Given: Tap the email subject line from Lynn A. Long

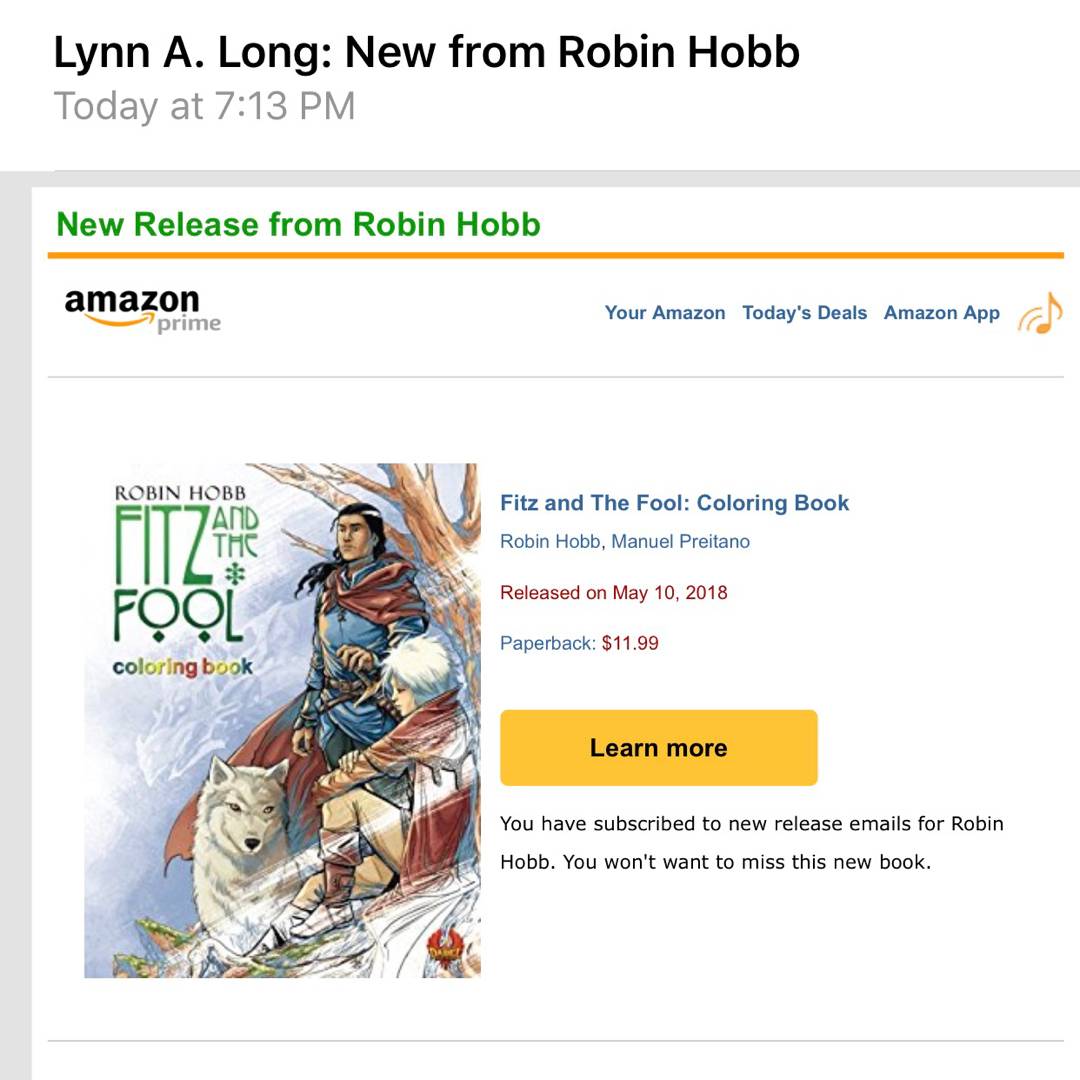Looking at the screenshot, I should [x=426, y=52].
